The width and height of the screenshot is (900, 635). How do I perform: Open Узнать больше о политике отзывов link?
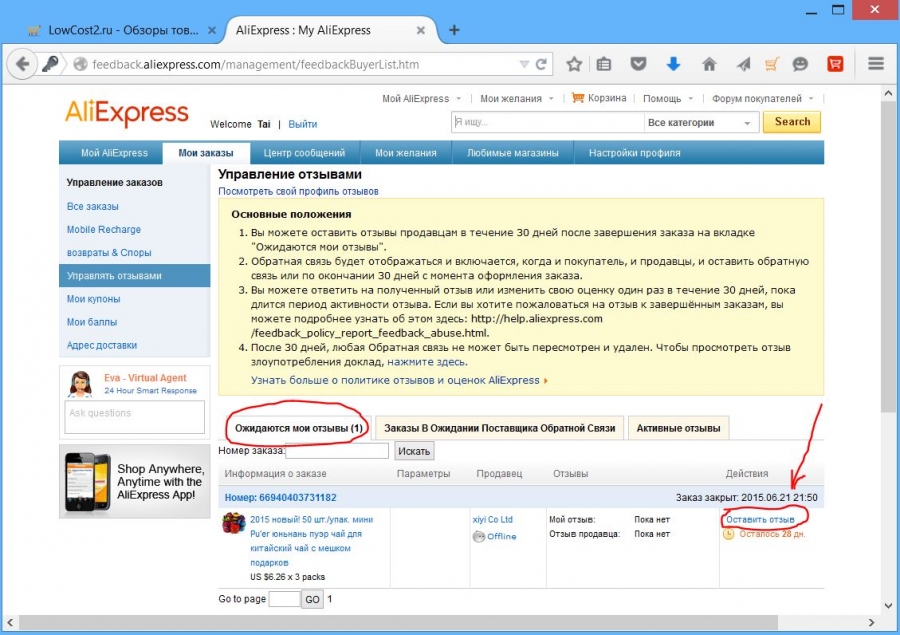[x=395, y=380]
